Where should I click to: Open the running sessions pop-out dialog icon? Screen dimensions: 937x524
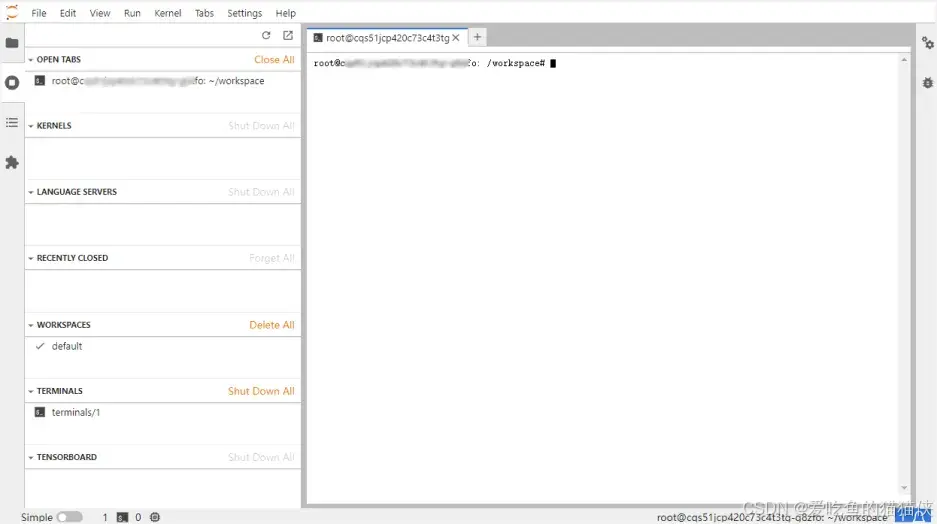coord(288,35)
